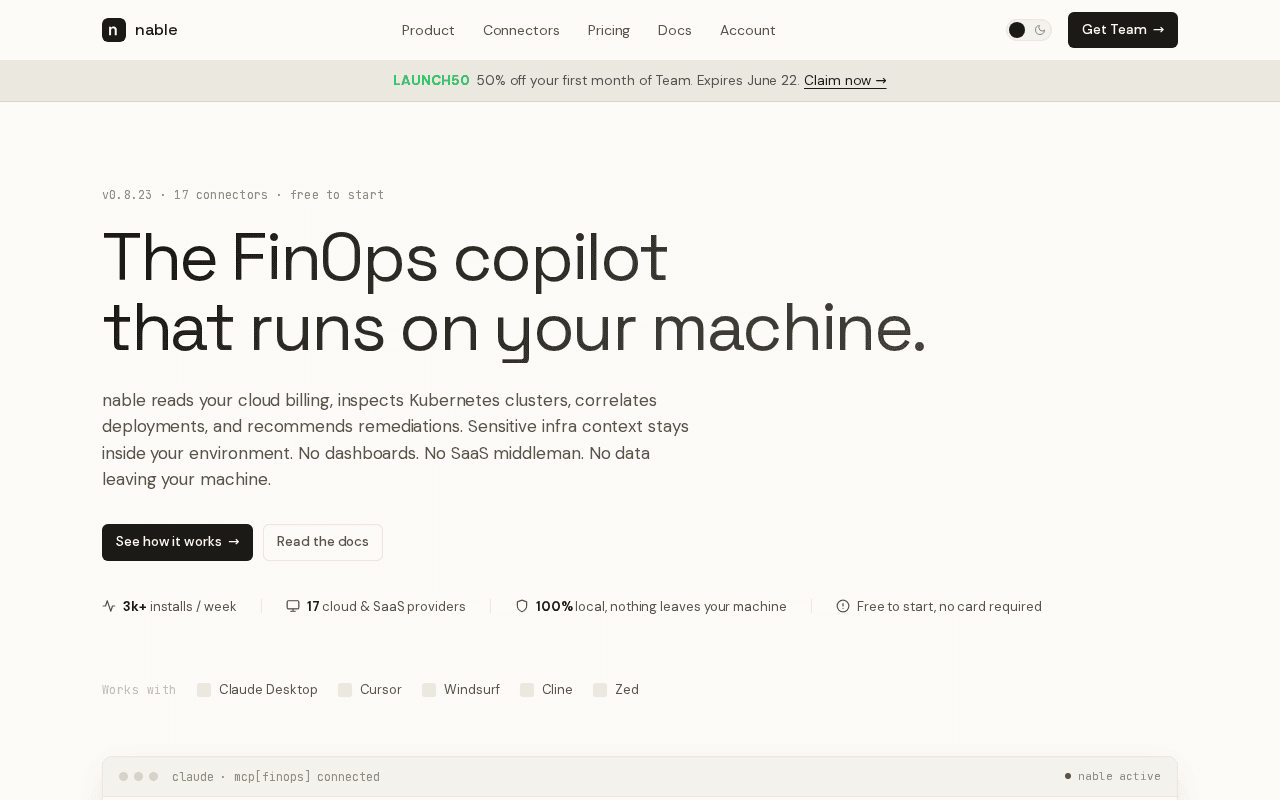The width and height of the screenshot is (1280, 800).
Task: Open the Product menu
Action: click(428, 30)
